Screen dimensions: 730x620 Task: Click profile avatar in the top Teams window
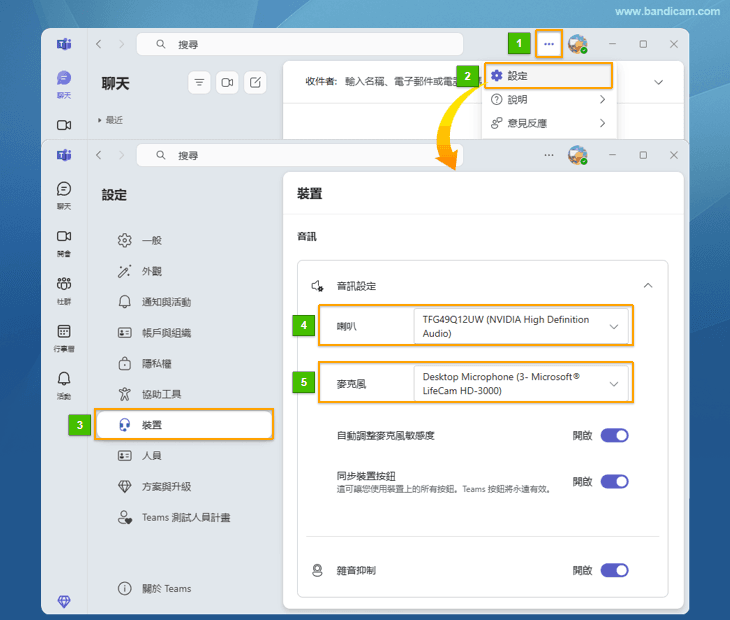coord(578,44)
